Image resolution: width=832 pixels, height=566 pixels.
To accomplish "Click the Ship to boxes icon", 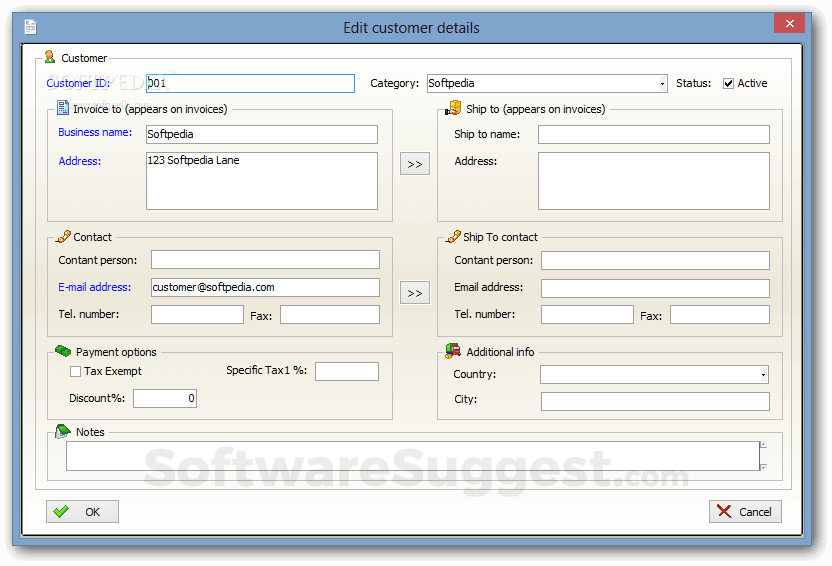I will click(453, 108).
